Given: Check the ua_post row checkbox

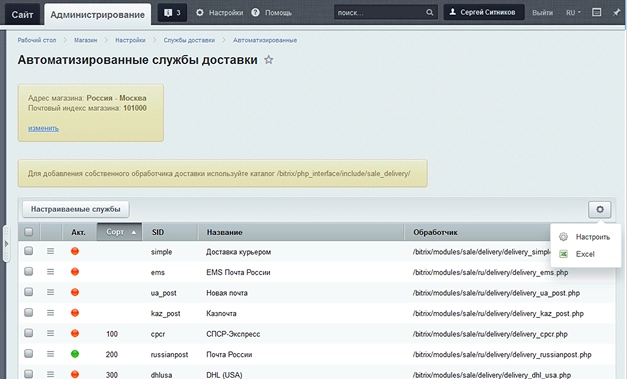Looking at the screenshot, I should point(28,292).
